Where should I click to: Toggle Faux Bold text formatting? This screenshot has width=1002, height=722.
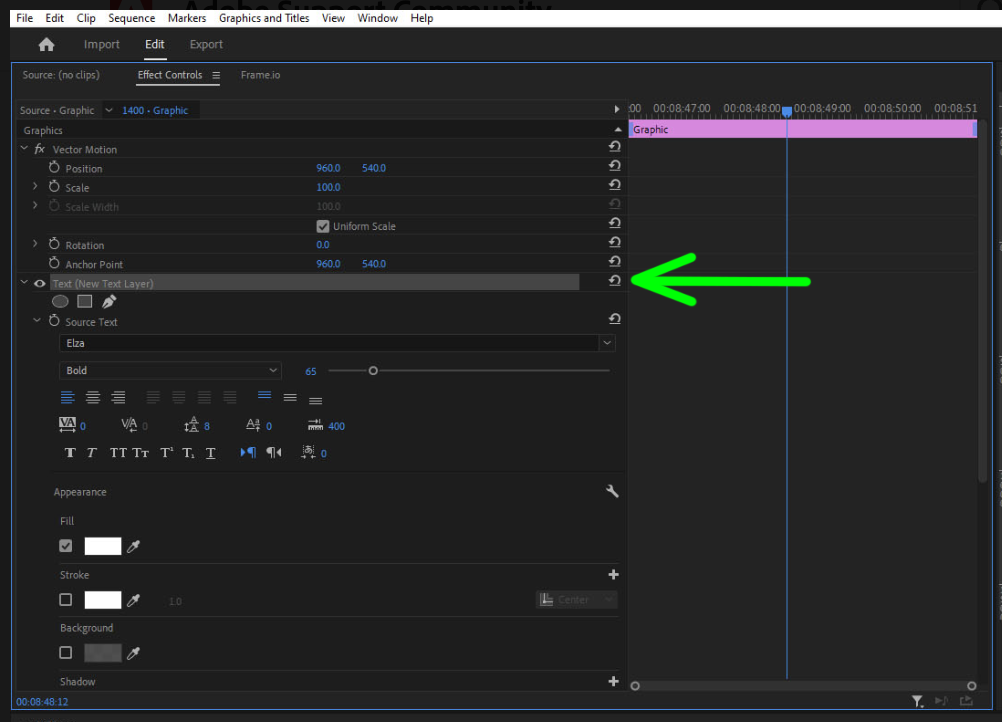click(70, 452)
